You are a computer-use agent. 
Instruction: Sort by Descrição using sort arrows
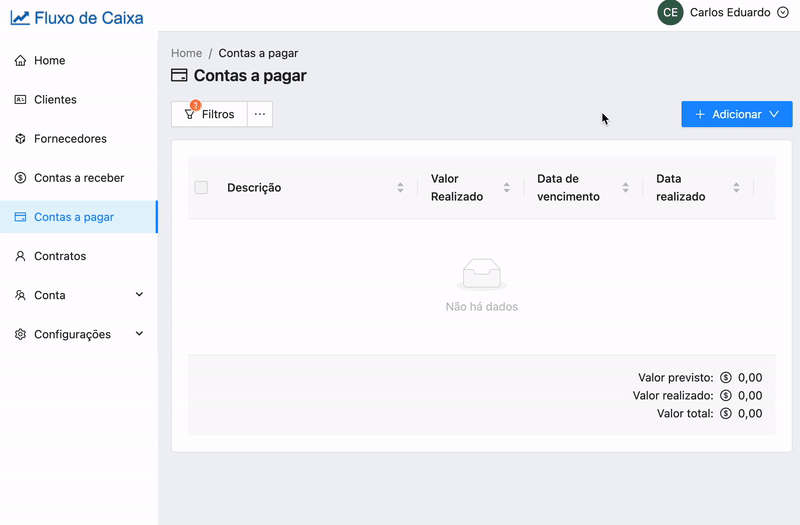(401, 188)
